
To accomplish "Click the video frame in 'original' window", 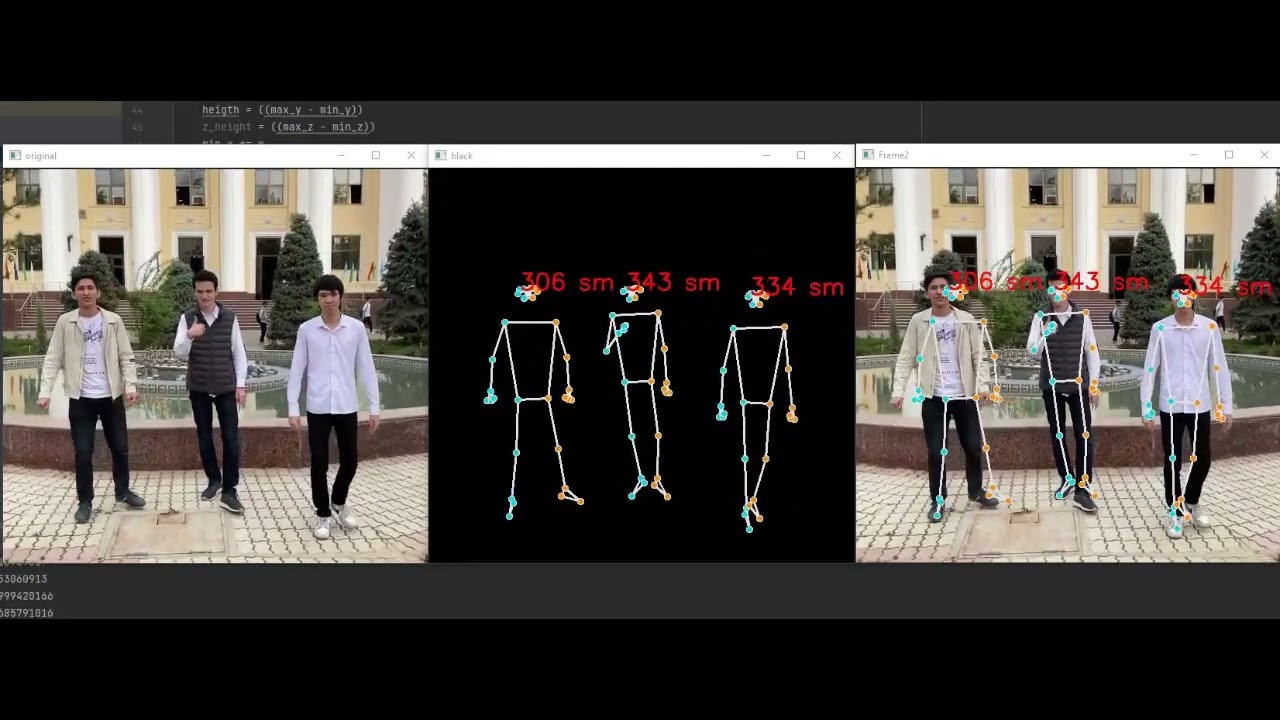I will pyautogui.click(x=214, y=365).
